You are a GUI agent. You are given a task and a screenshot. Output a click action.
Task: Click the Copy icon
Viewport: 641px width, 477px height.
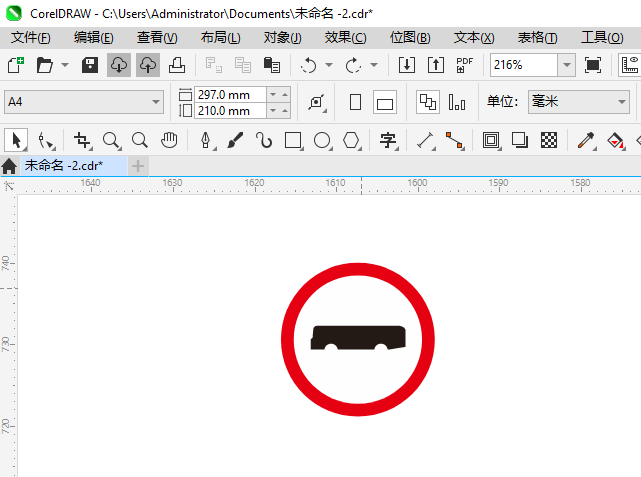243,65
